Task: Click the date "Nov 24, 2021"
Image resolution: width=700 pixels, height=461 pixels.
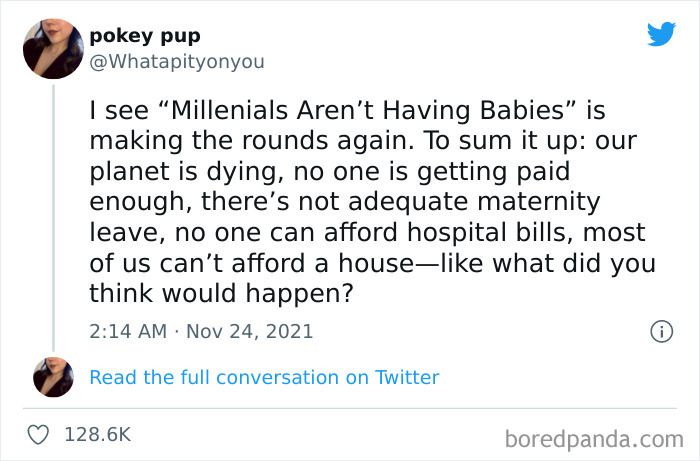Action: coord(249,331)
